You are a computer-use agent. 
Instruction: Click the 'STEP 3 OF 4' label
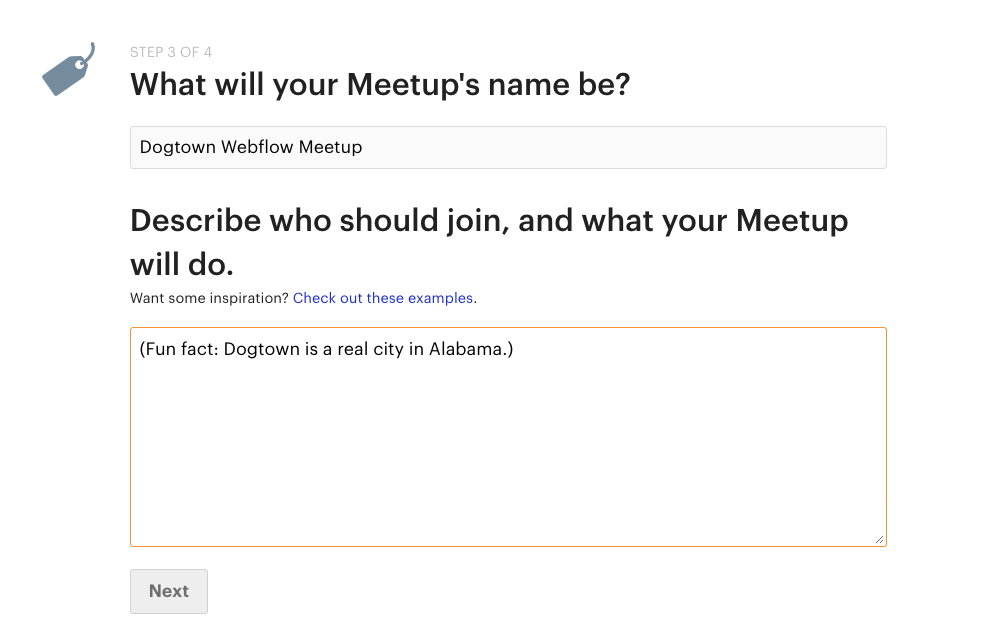point(171,53)
